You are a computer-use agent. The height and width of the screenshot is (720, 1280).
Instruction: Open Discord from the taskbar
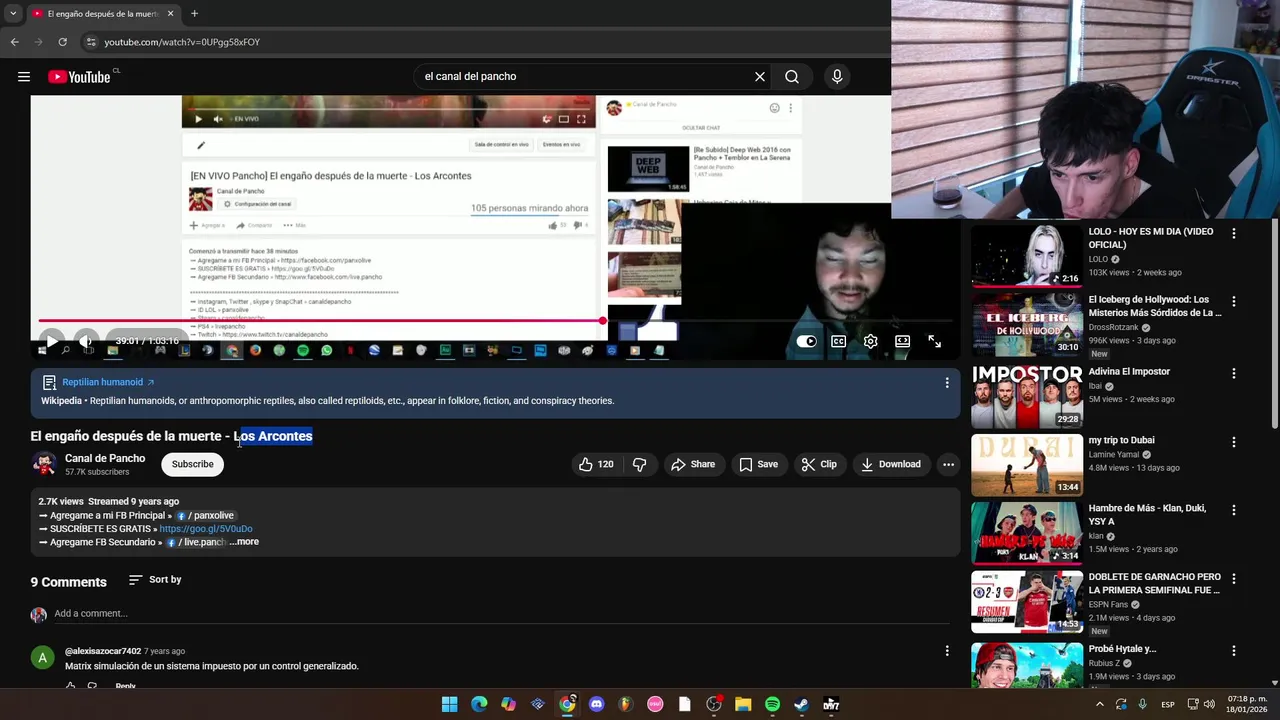click(597, 704)
